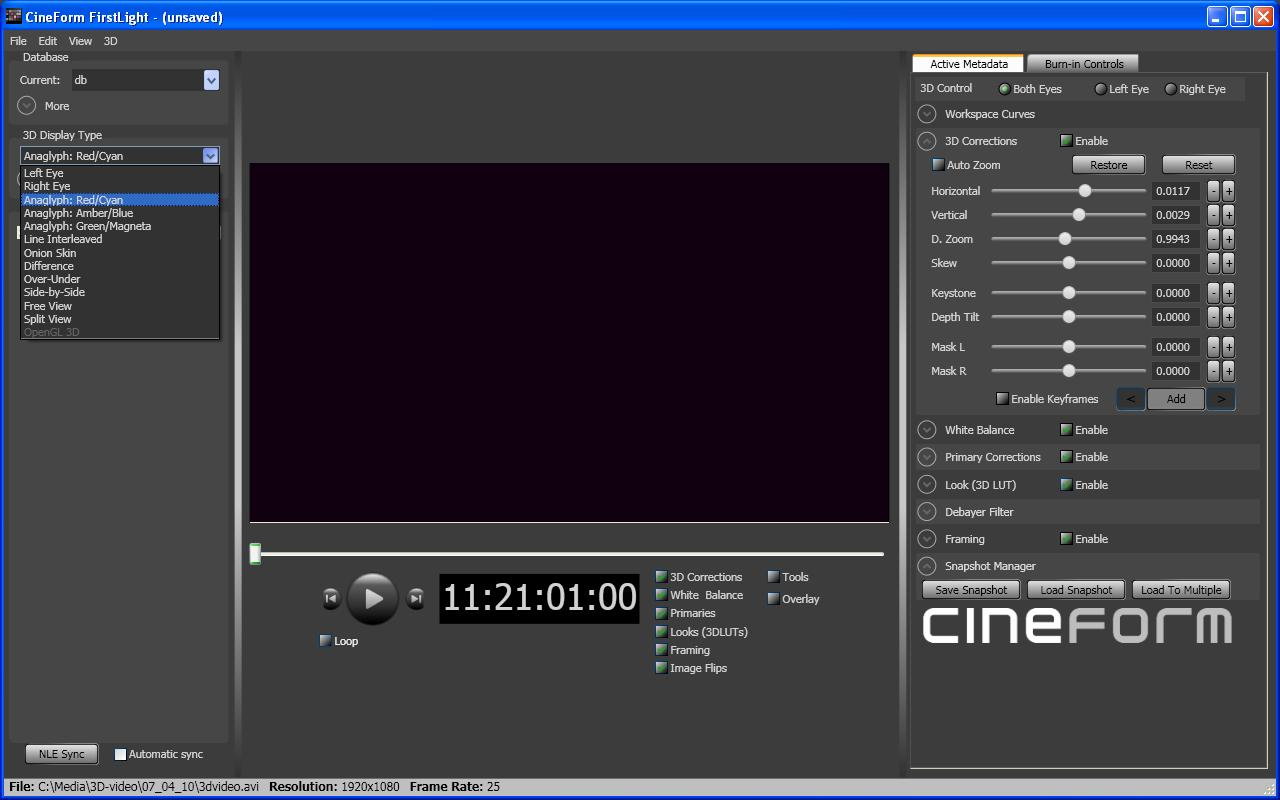
Task: Collapse the 3D Corrections section
Action: coord(927,141)
